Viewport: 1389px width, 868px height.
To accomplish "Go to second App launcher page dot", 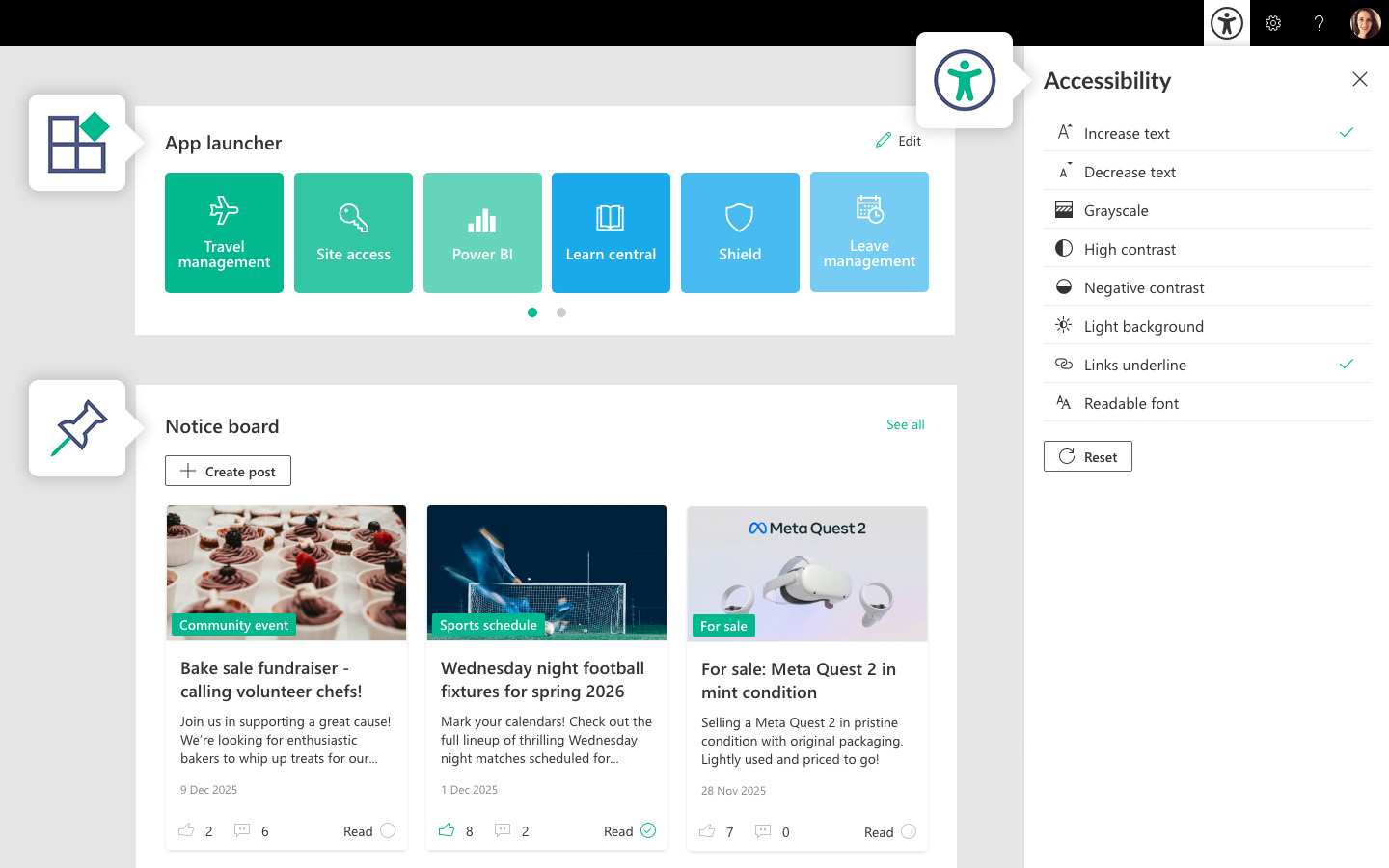I will 561,312.
